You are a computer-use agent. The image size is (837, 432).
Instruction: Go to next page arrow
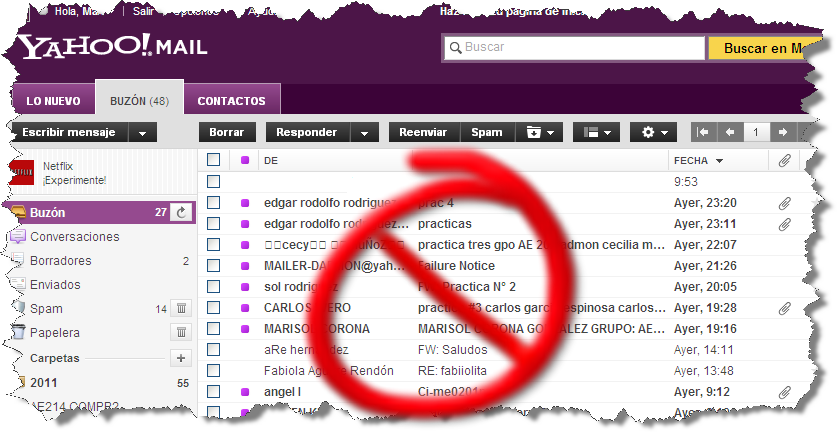(x=783, y=132)
